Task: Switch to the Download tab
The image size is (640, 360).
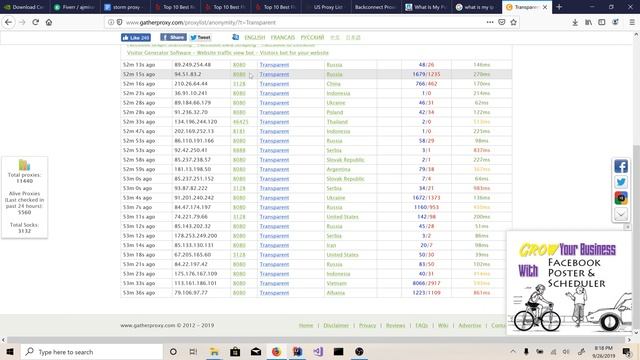Action: point(25,7)
